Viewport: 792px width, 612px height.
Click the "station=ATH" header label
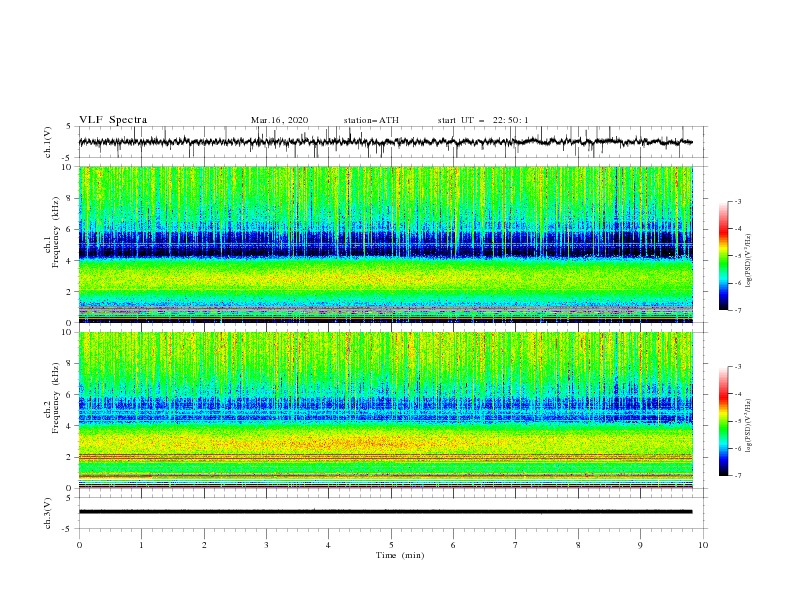371,120
